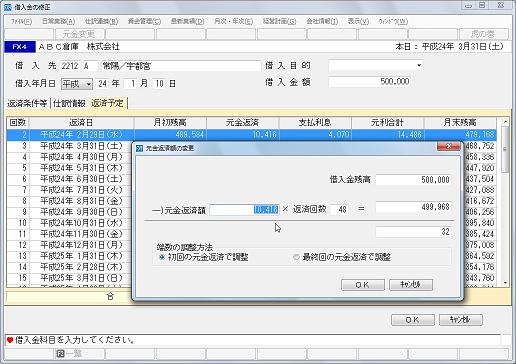Open the ファイル(F) menu
The width and height of the screenshot is (516, 364).
[21, 21]
